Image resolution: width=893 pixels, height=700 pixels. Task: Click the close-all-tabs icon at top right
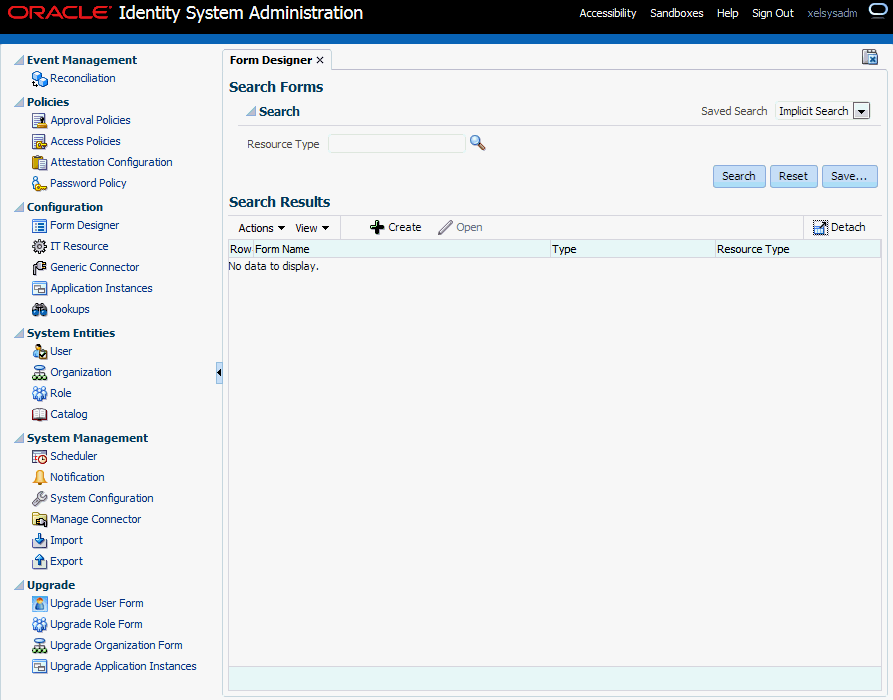point(870,57)
